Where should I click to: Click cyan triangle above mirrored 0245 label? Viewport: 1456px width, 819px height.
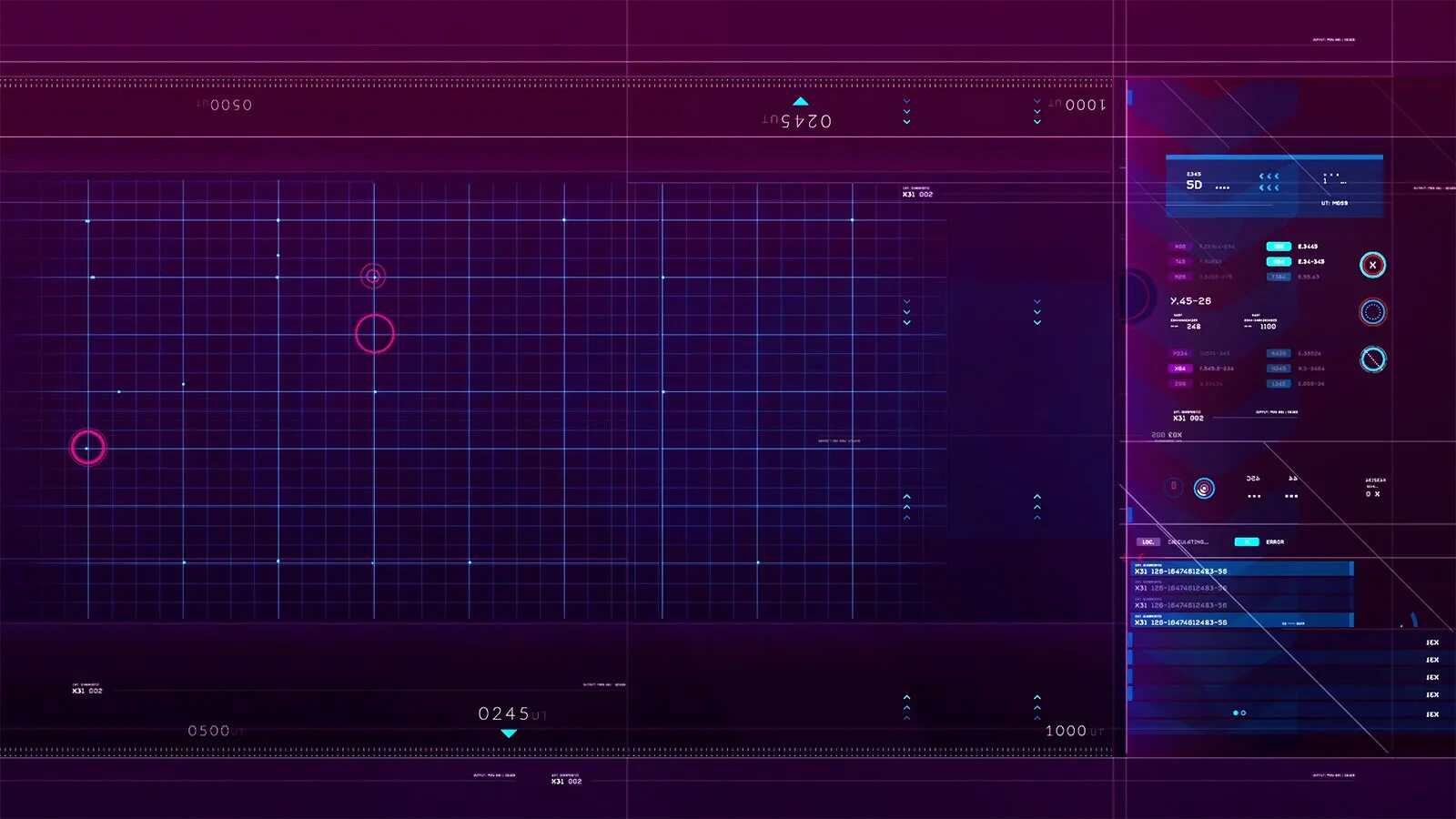(x=800, y=101)
